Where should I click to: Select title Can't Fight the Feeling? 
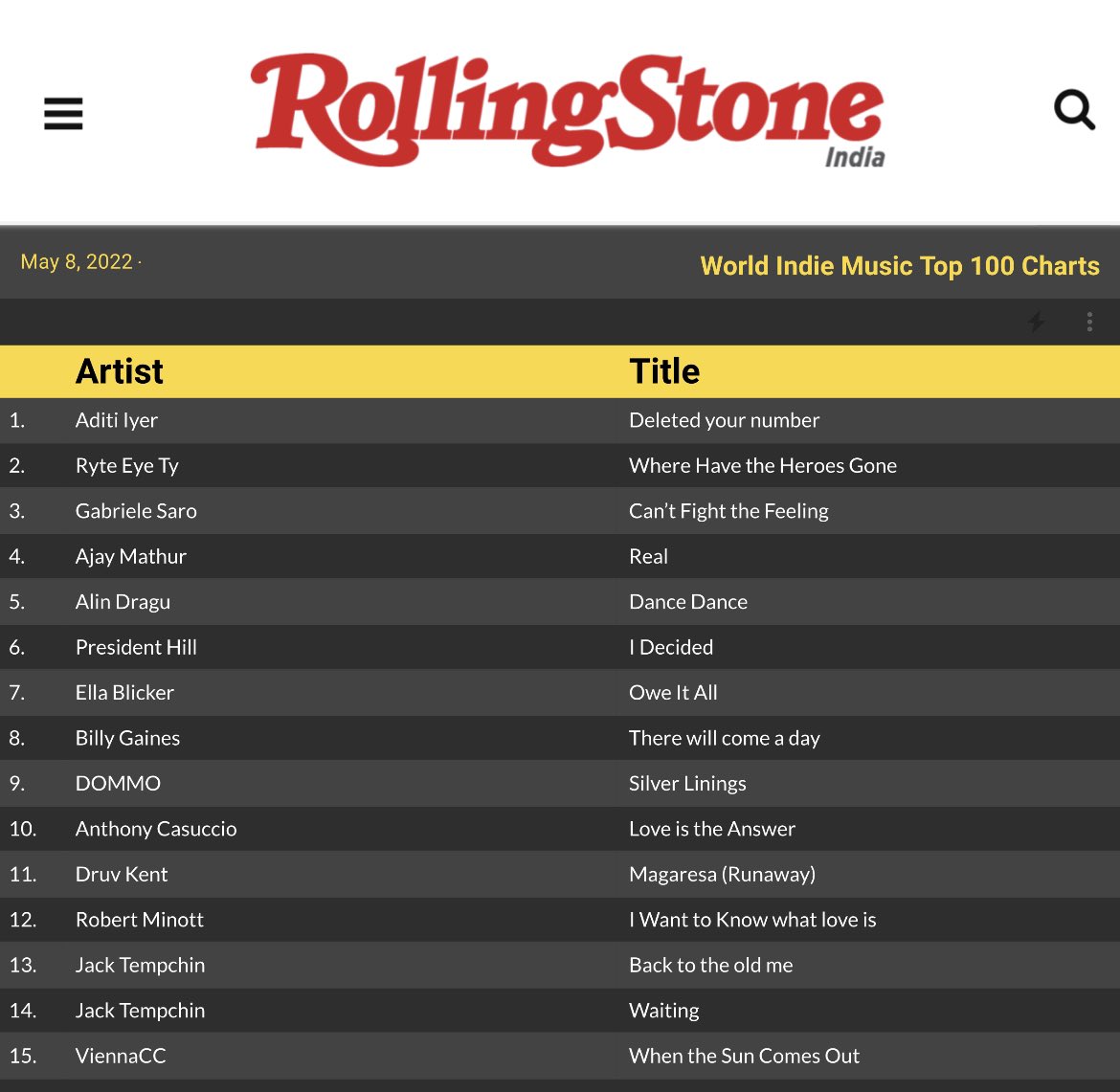728,511
